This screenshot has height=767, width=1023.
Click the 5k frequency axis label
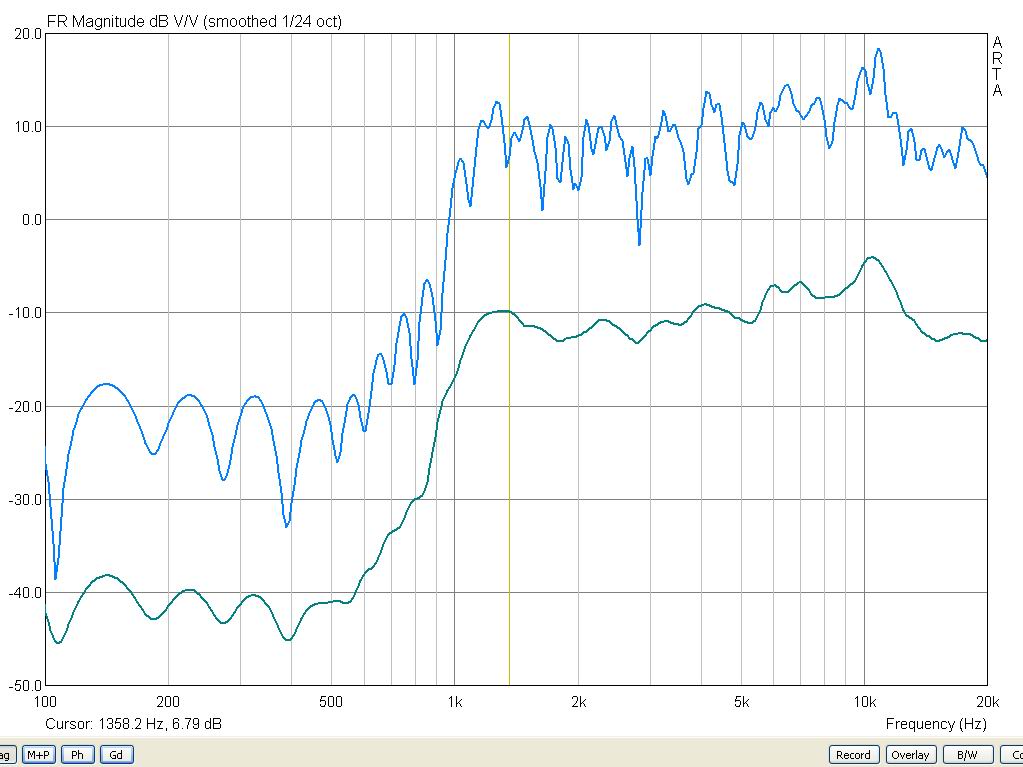[741, 702]
